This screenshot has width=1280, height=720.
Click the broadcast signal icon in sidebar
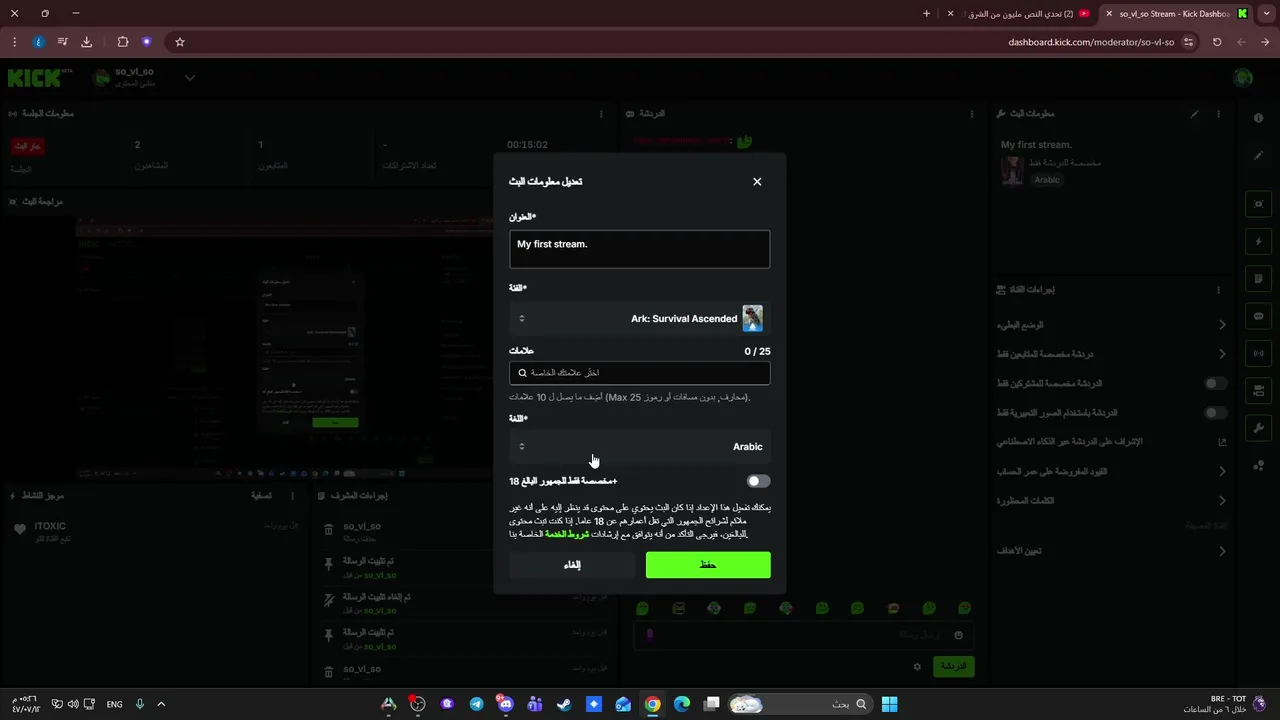[1259, 353]
